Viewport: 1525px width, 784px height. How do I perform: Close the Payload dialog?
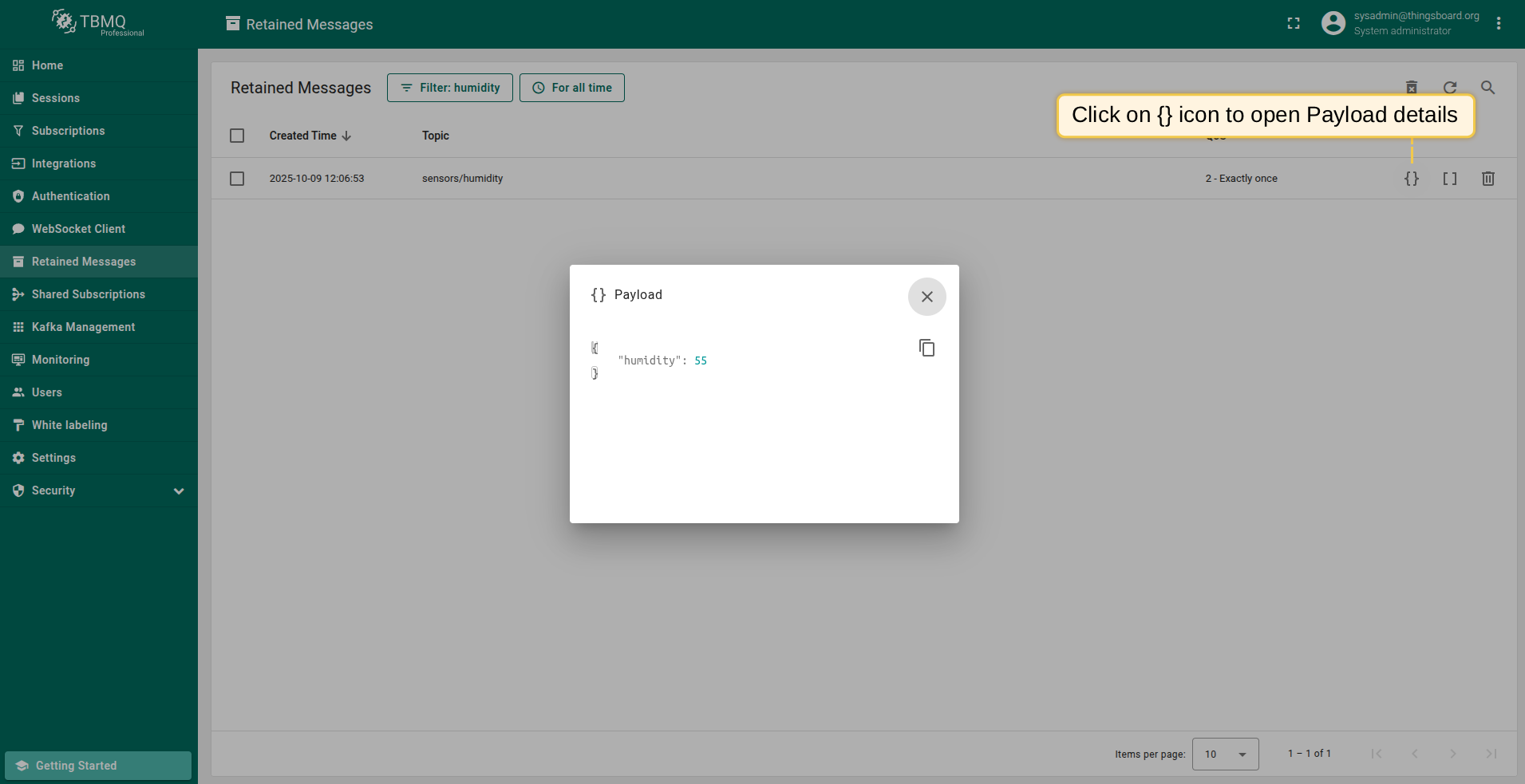926,297
